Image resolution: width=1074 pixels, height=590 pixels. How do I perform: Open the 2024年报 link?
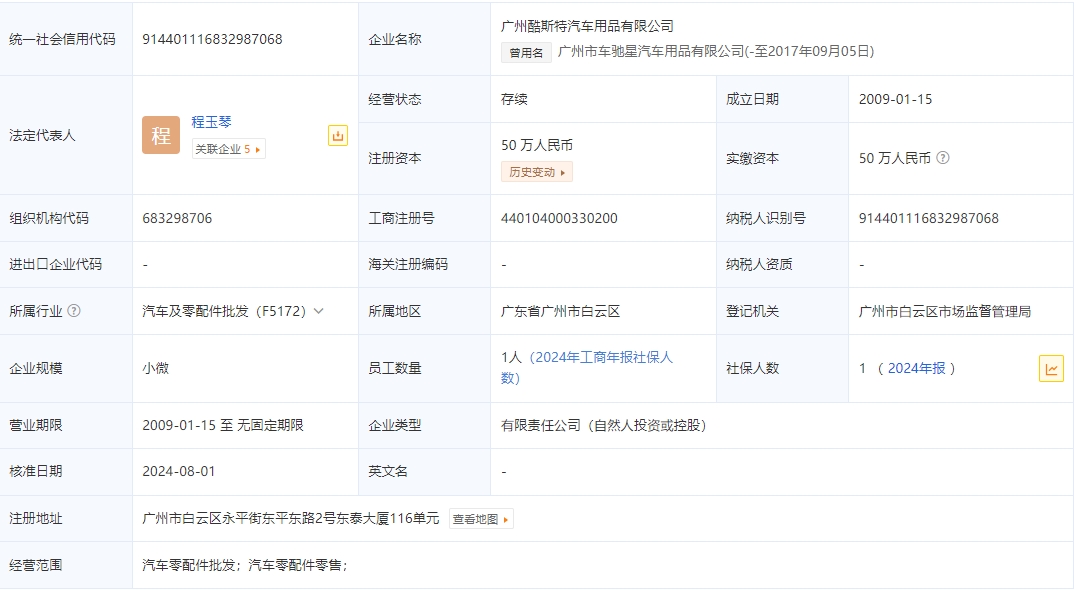(x=916, y=369)
